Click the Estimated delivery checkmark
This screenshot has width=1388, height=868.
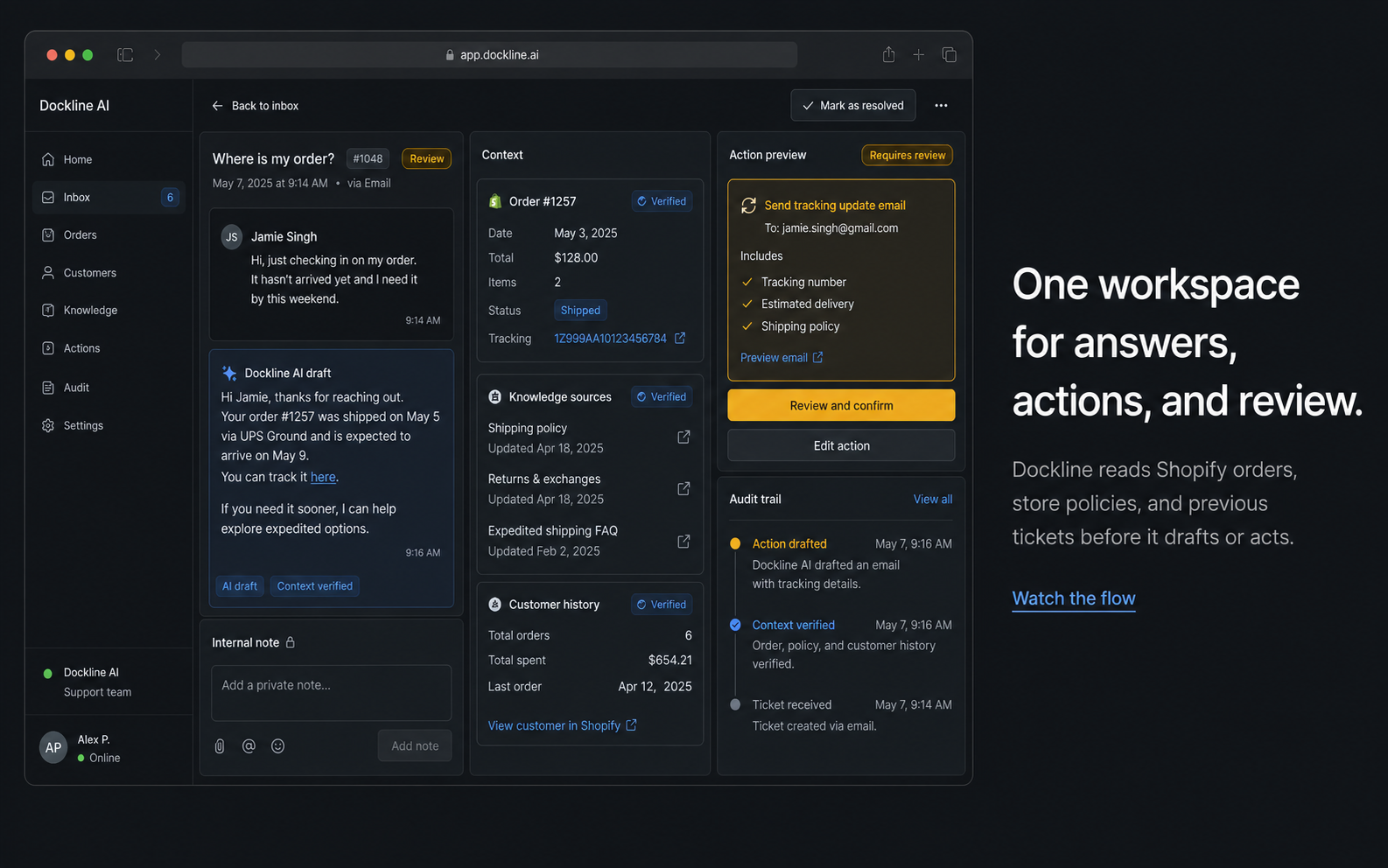[747, 304]
